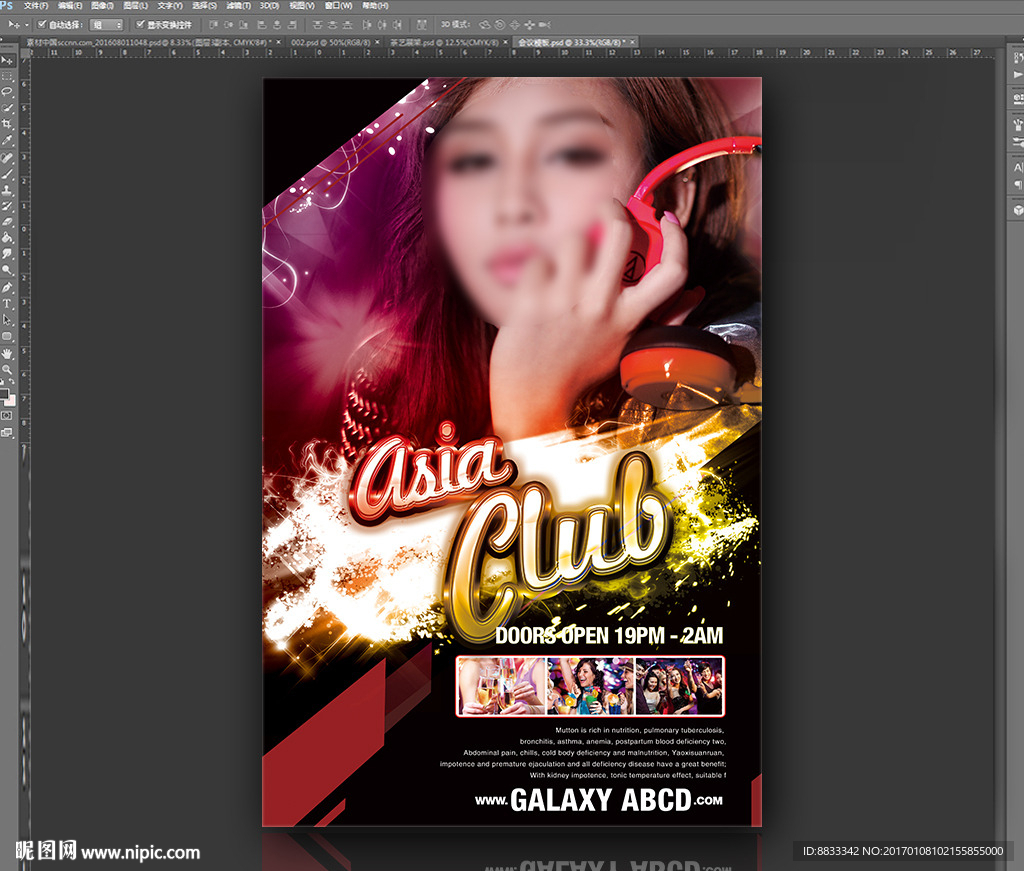
Task: Open the 图层(L) menu
Action: click(x=135, y=5)
